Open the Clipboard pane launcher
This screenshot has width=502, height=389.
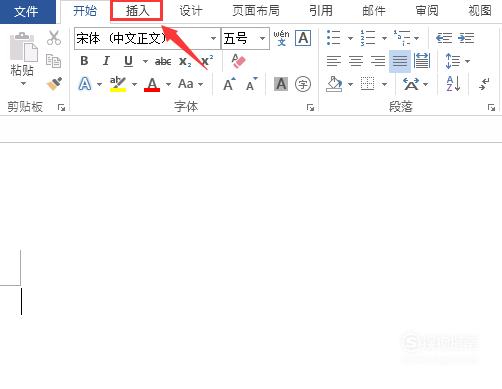(x=61, y=107)
